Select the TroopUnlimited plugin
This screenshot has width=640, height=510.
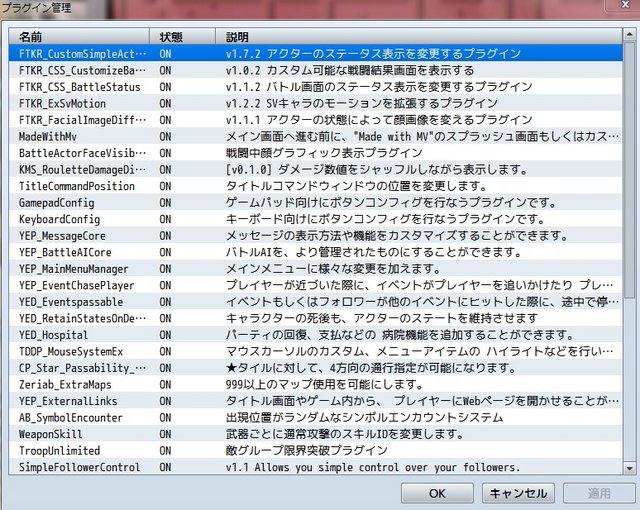316,450
